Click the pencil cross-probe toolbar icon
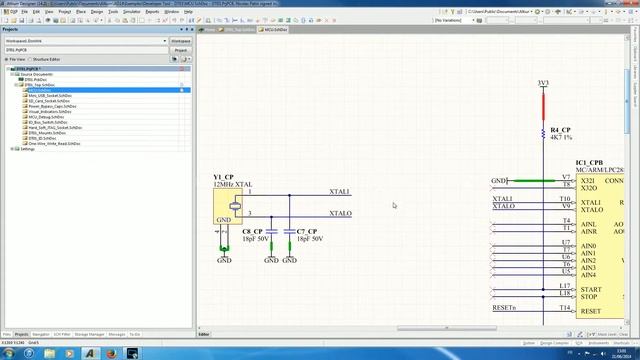 tap(199, 20)
